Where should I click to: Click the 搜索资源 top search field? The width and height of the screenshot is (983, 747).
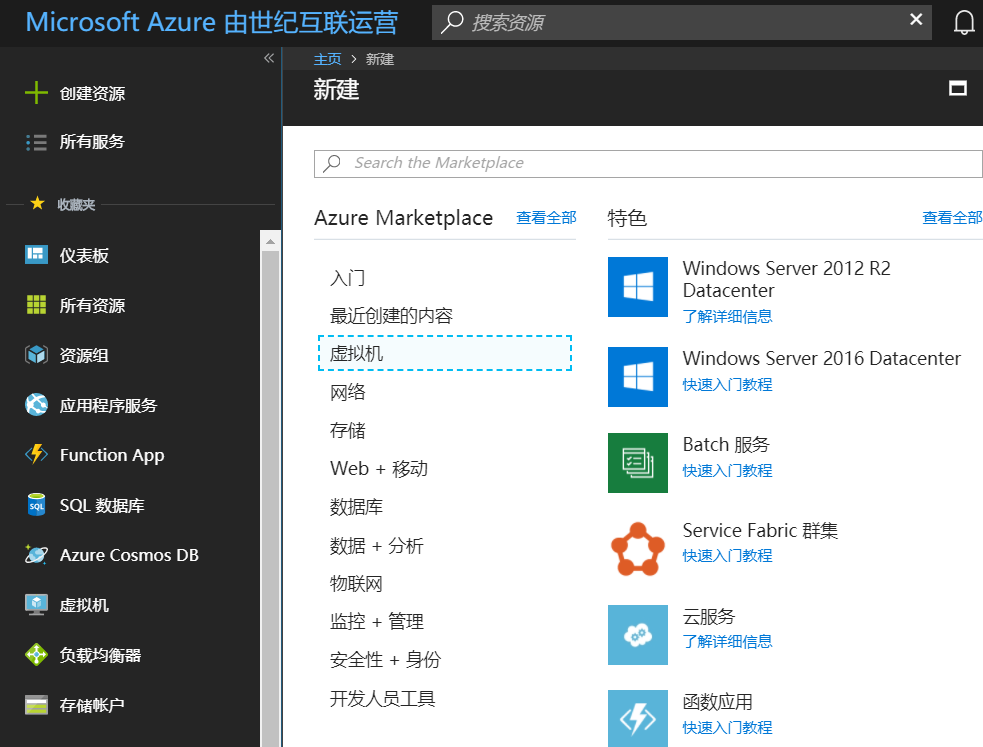coord(681,23)
